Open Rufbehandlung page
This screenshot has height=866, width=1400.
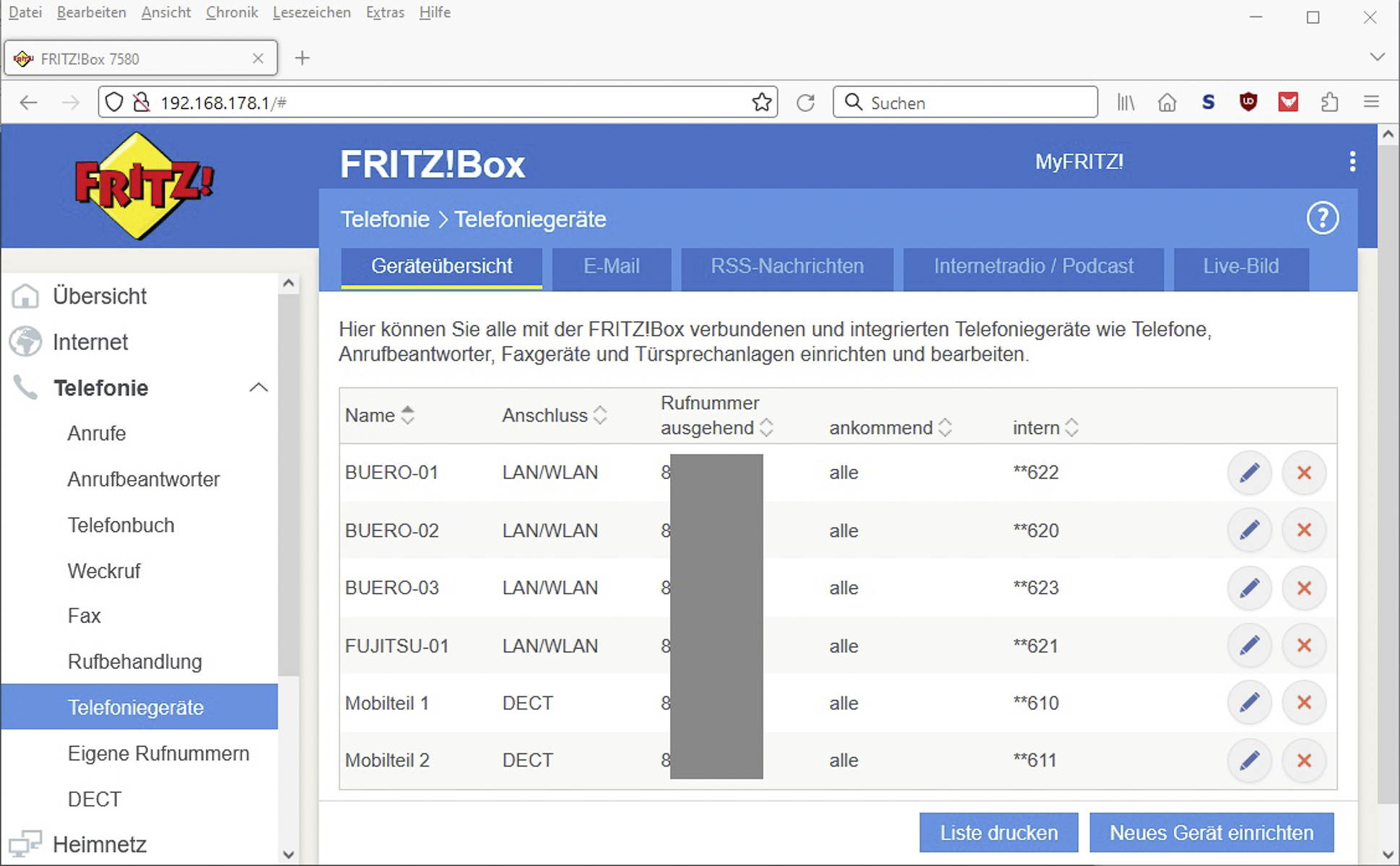point(135,662)
